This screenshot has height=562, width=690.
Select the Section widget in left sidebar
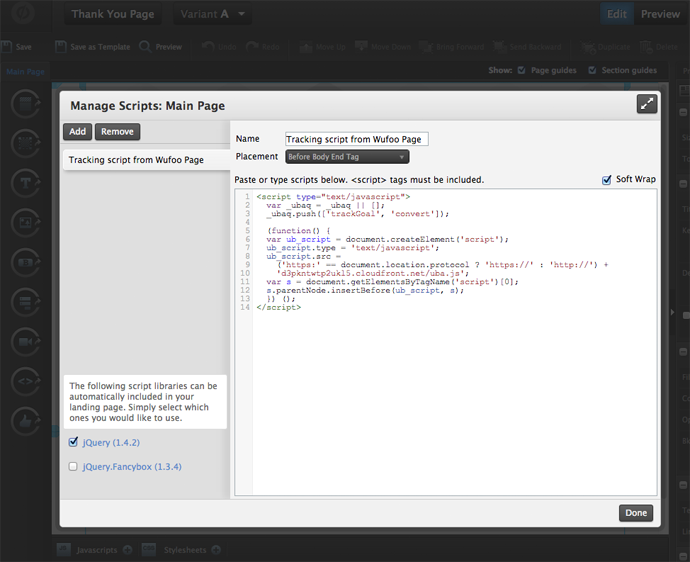pyautogui.click(x=26, y=104)
